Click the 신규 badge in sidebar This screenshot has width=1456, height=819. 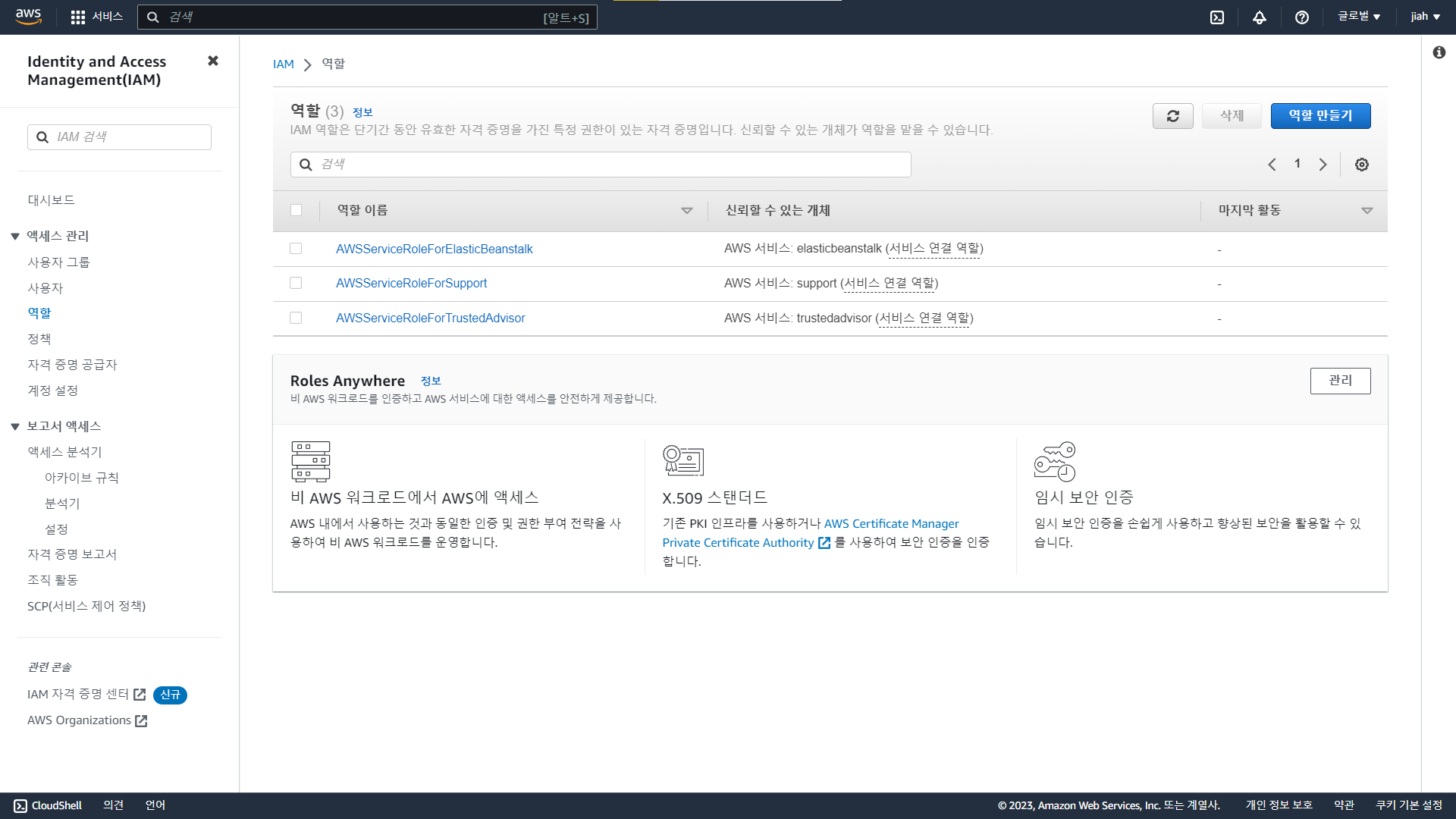coord(170,695)
